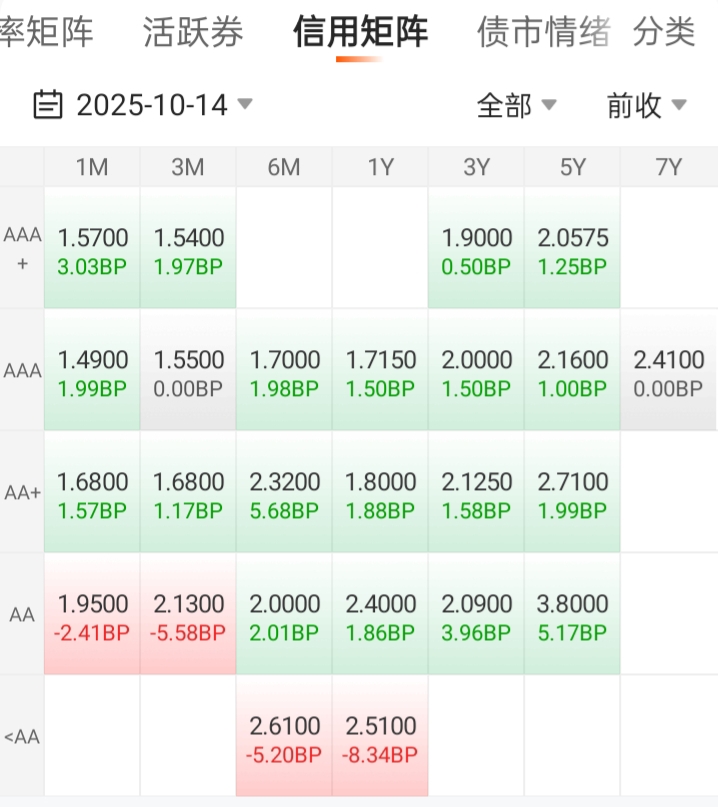Open the 前收 comparison dropdown
The height and width of the screenshot is (807, 718).
coord(646,104)
